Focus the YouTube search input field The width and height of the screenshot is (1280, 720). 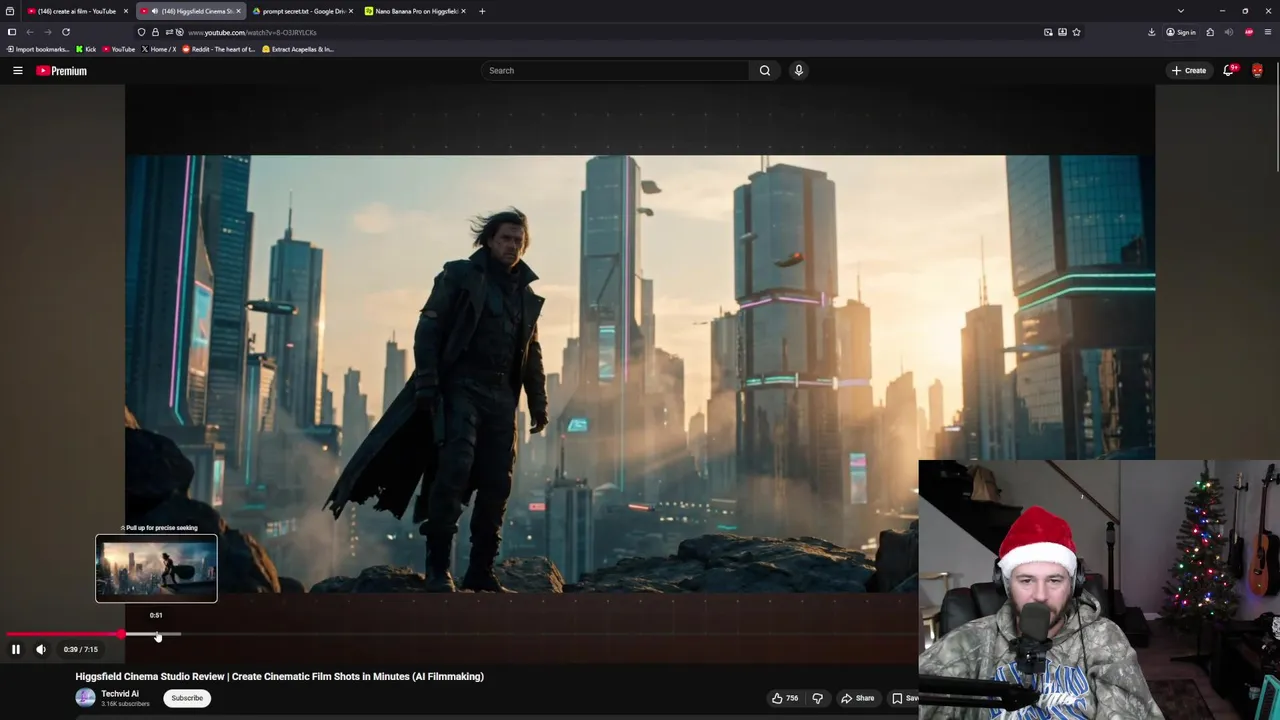pos(615,70)
